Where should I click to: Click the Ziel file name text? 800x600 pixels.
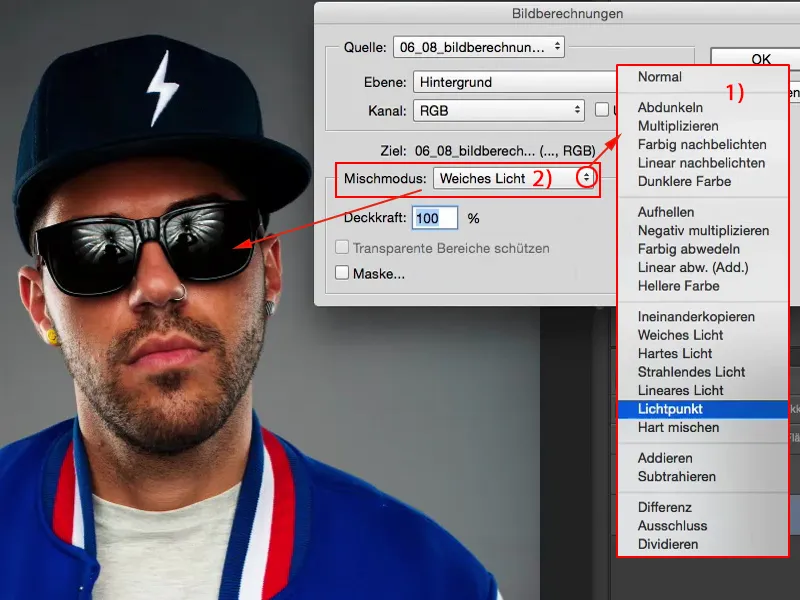pos(505,151)
